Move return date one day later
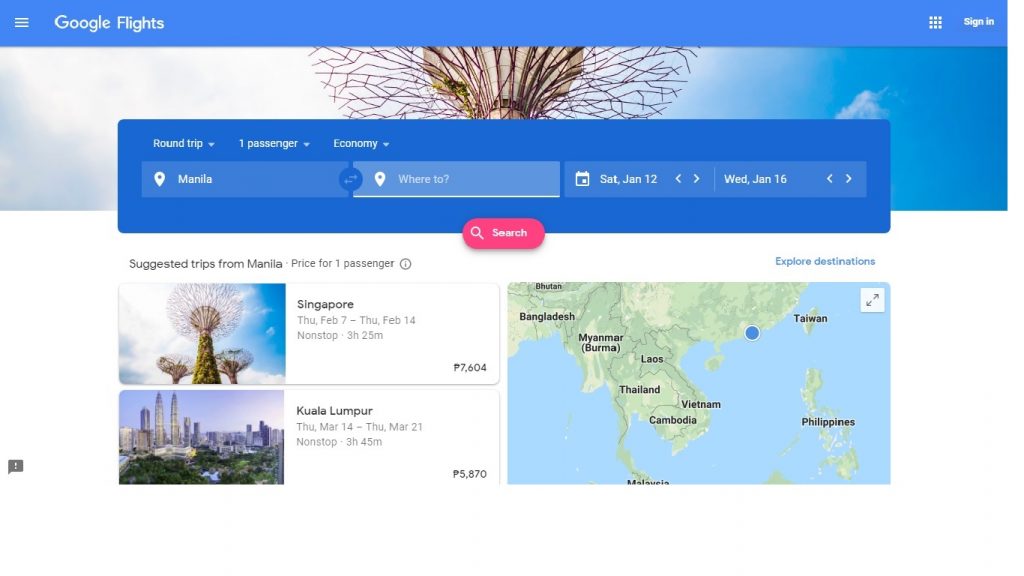This screenshot has width=1024, height=576. pos(848,178)
